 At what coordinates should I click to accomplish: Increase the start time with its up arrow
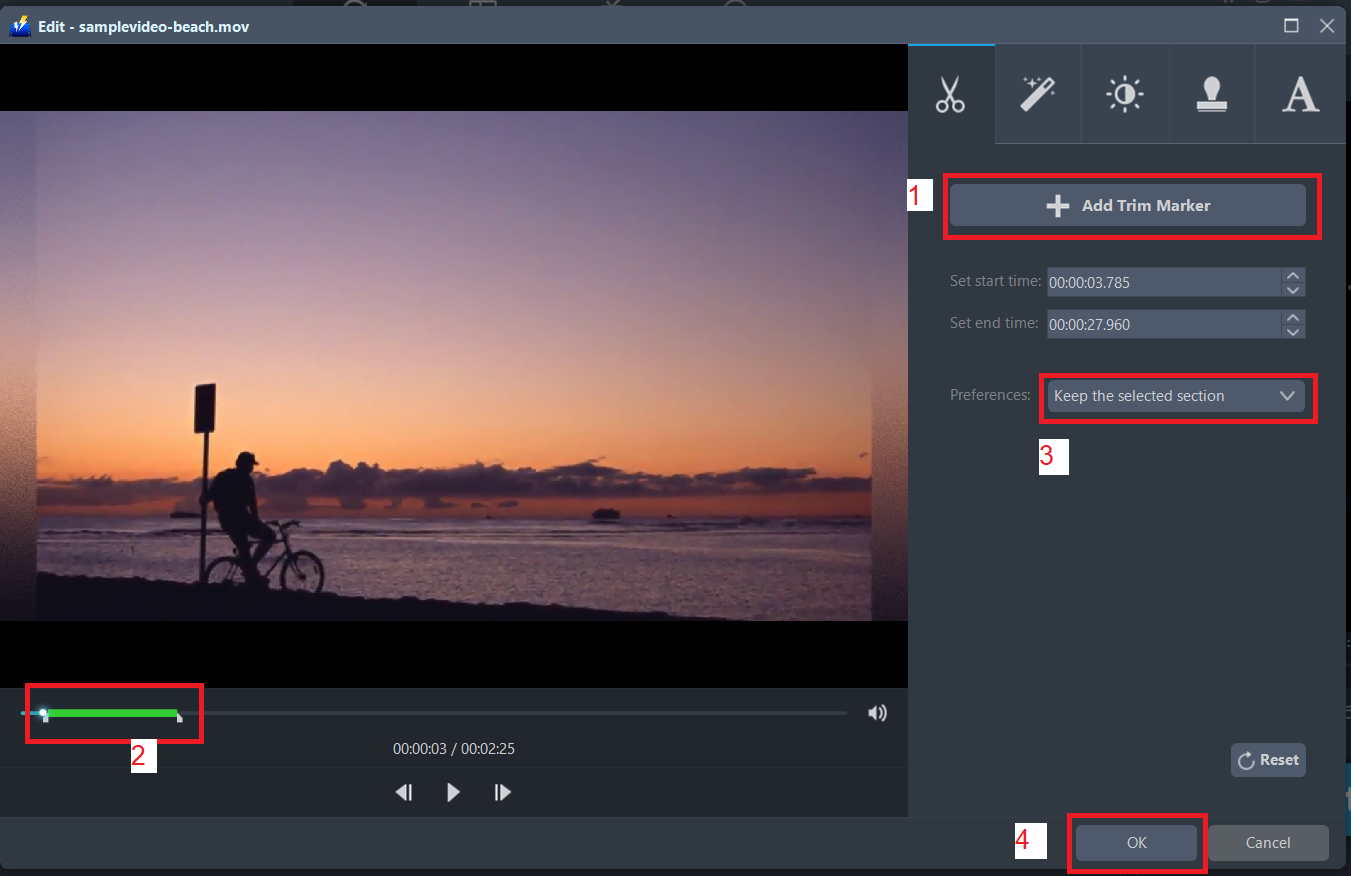[1292, 276]
